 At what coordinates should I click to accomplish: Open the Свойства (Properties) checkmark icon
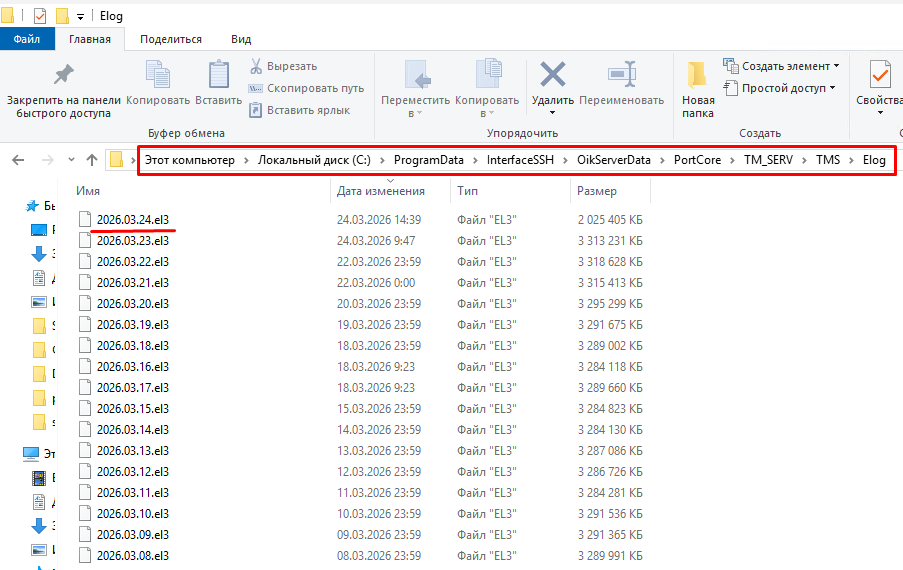pos(880,76)
